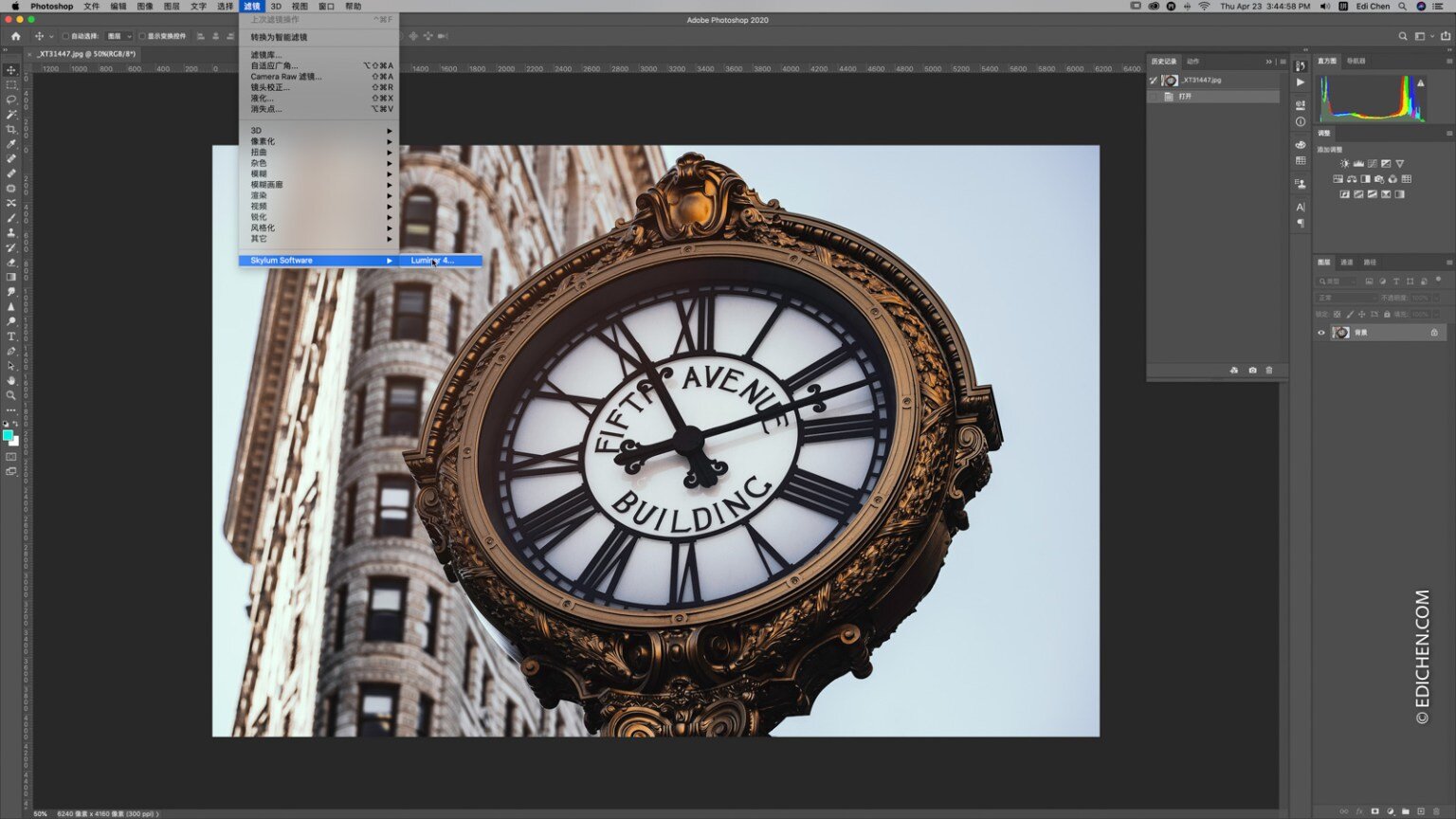
Task: Expand the 3D filter submenu
Action: pyautogui.click(x=318, y=131)
